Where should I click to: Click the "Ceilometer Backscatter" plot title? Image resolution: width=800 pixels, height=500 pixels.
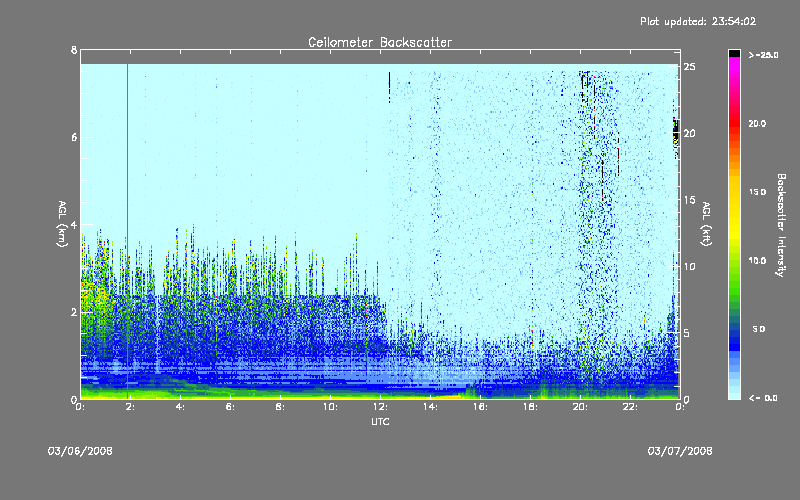[380, 42]
